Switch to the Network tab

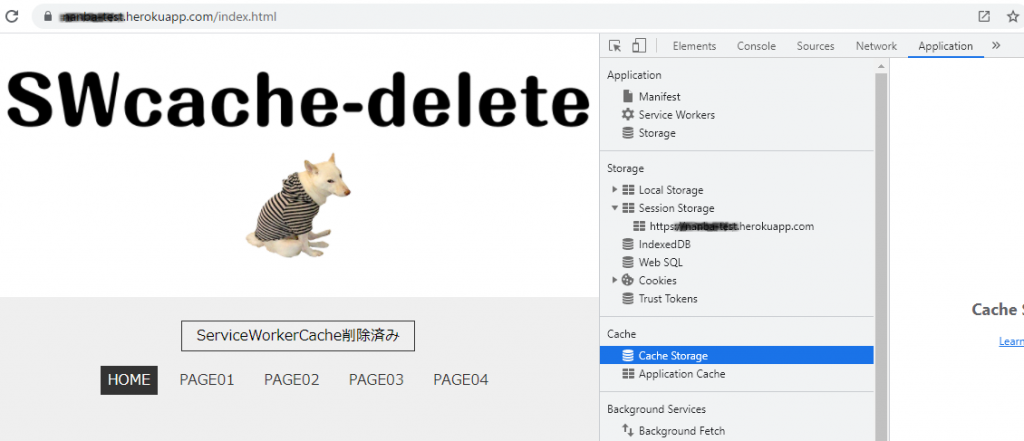(876, 46)
